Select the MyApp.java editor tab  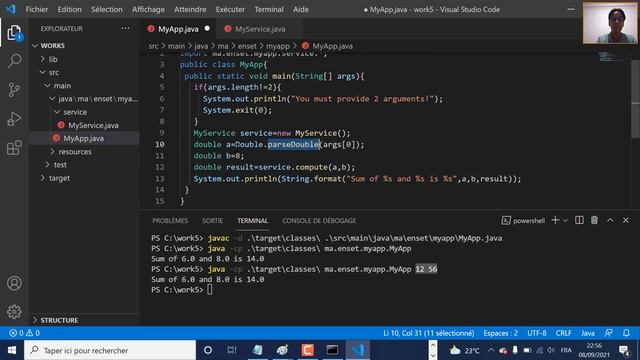pyautogui.click(x=179, y=29)
